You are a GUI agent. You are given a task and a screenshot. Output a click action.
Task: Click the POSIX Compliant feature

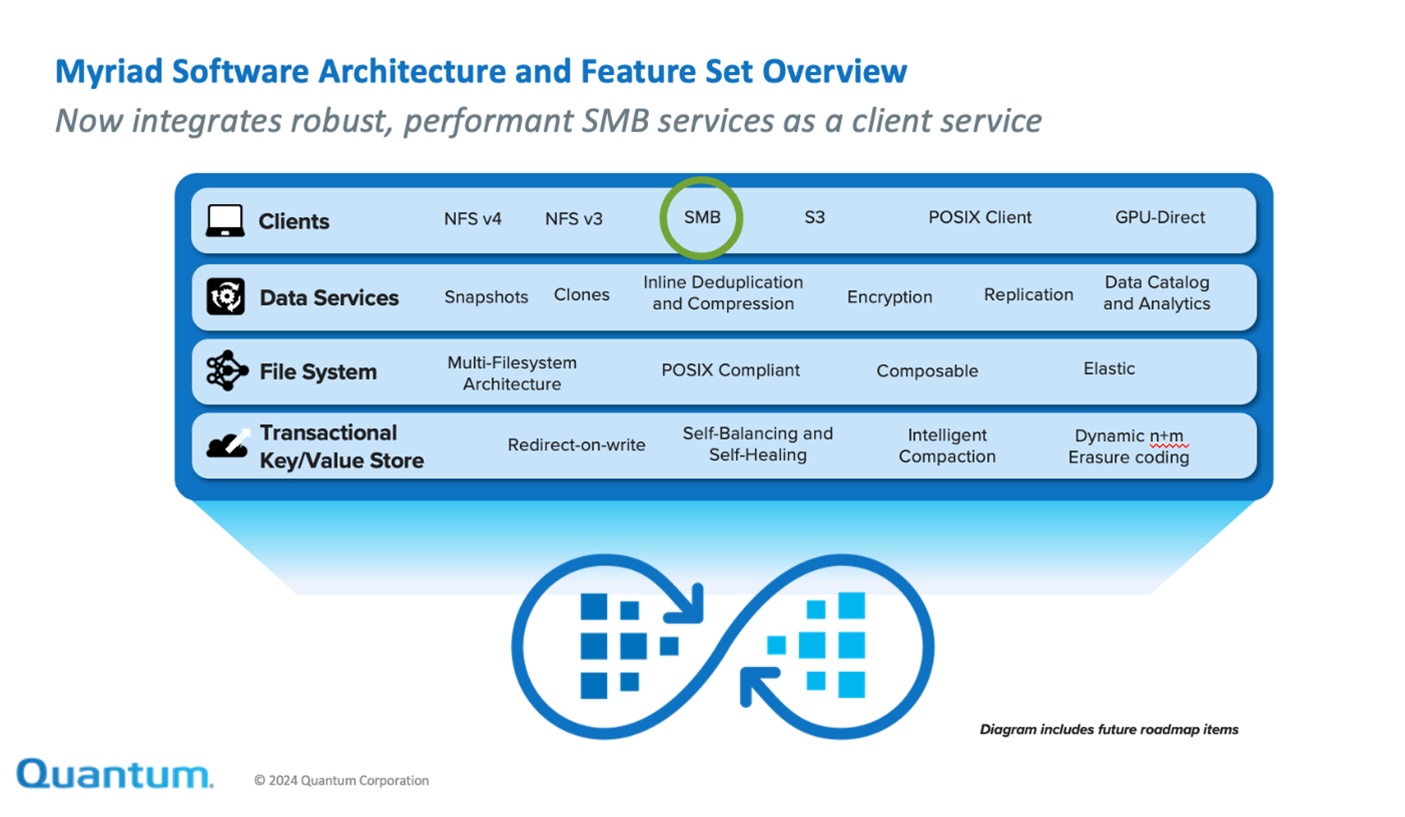(x=731, y=370)
